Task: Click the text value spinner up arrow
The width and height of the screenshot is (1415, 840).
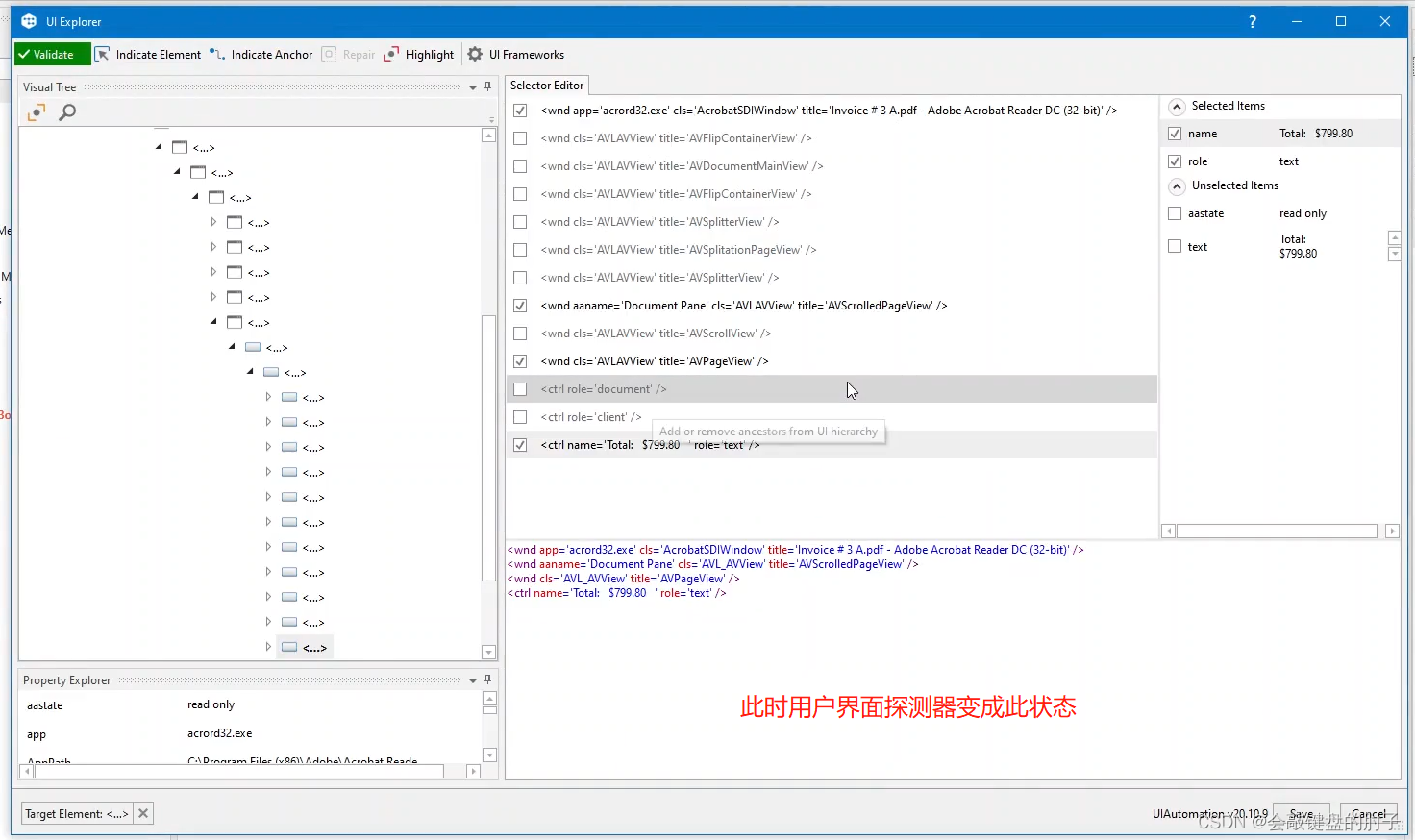Action: [1394, 237]
